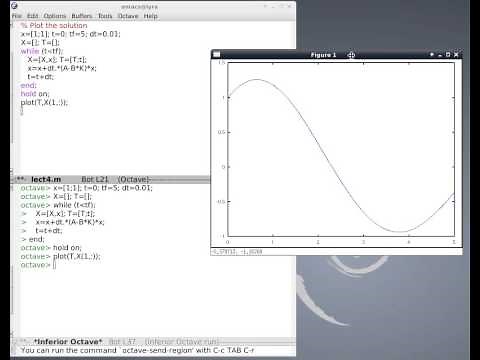Image resolution: width=480 pixels, height=360 pixels.
Task: Click the octave> 'X=[]; T=[];' shell line
Action: click(x=56, y=196)
